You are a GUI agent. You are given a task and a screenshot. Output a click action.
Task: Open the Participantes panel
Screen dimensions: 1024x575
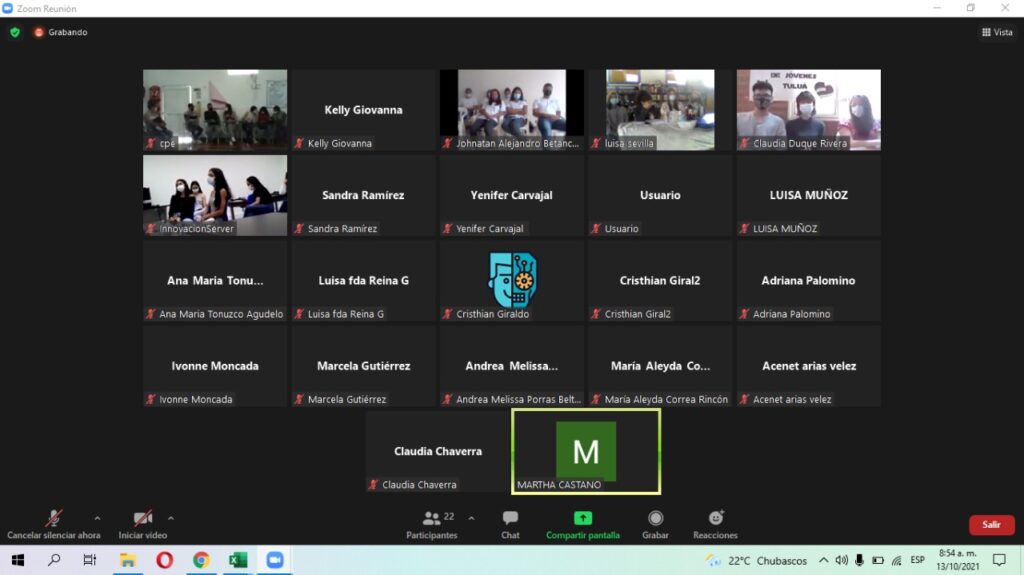(432, 523)
